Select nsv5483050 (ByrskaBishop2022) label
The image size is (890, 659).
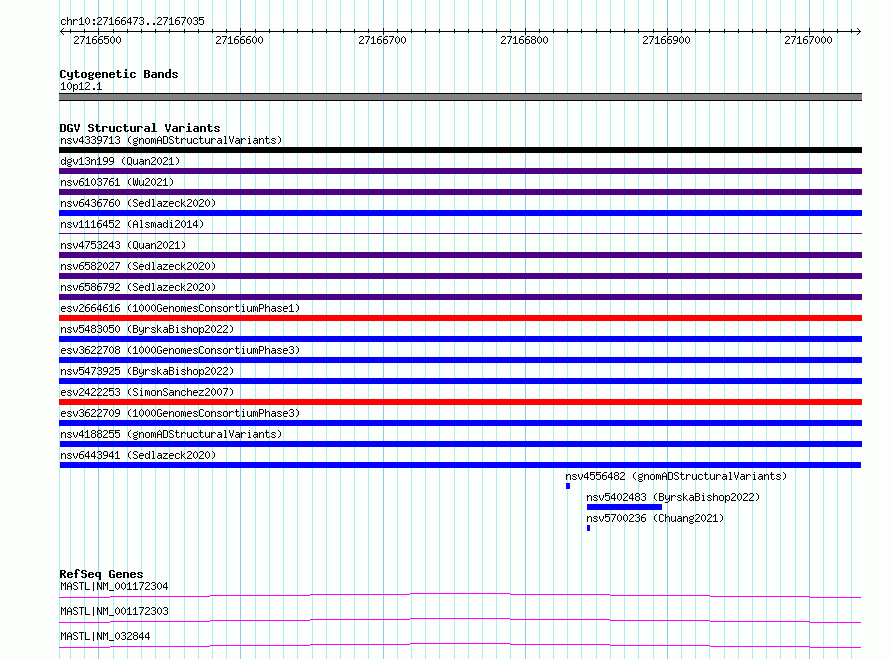click(147, 329)
